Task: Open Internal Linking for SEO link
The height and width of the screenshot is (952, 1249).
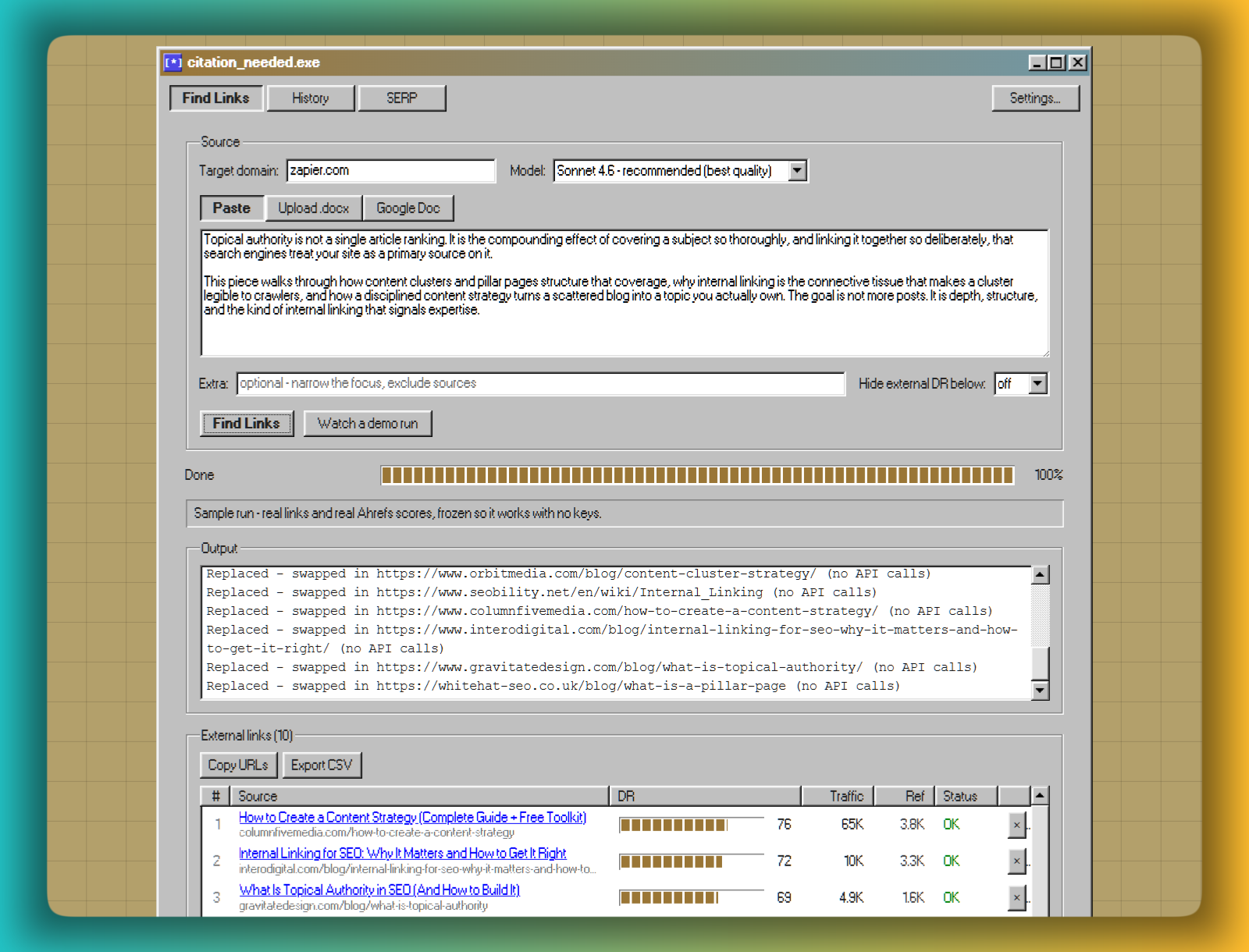Action: [x=403, y=854]
